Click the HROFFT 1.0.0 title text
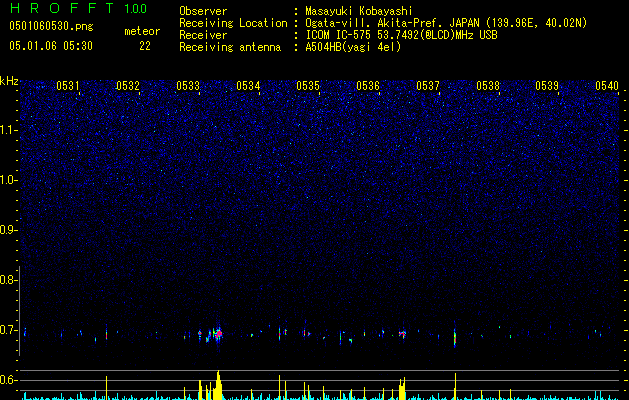629x400 pixels. [x=78, y=8]
